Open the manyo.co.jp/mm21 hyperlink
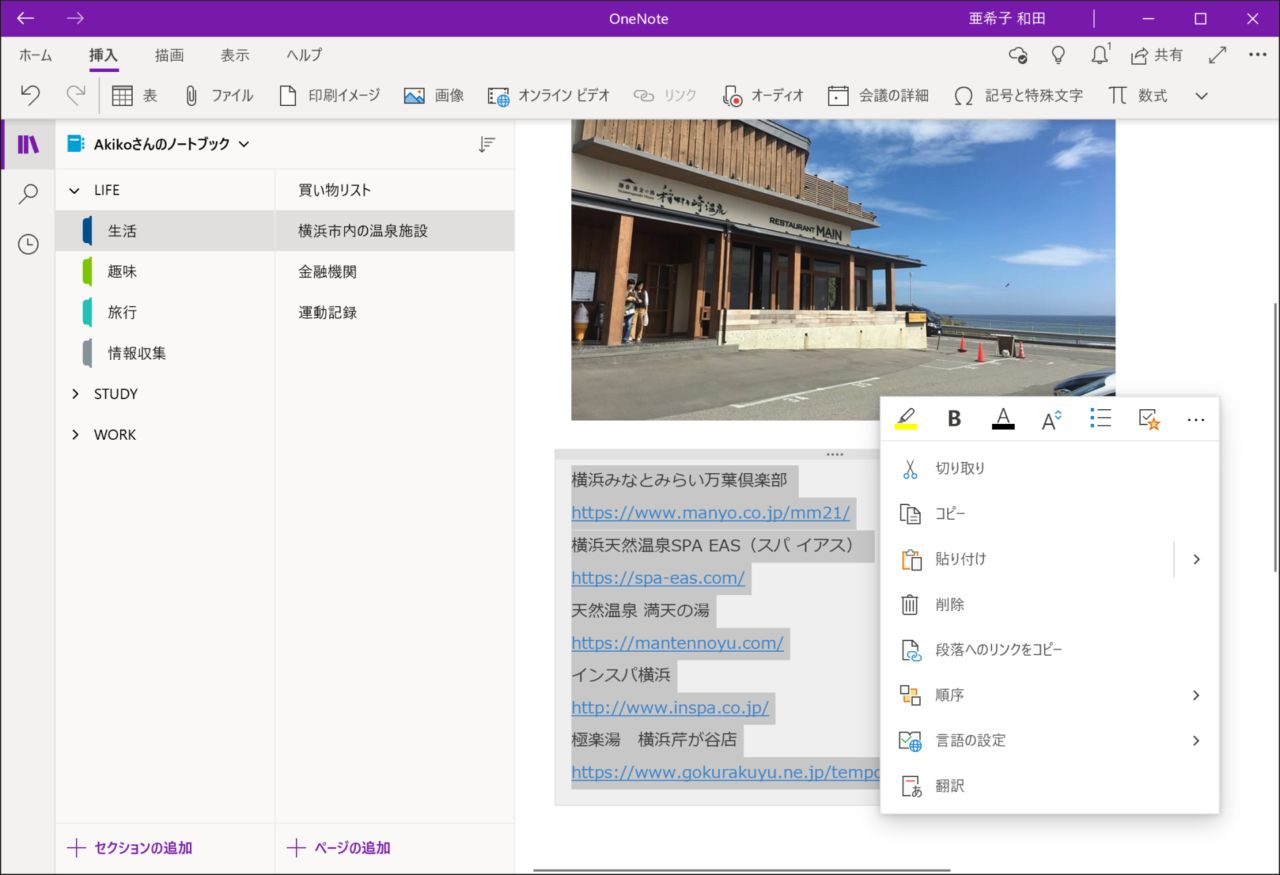 (x=710, y=513)
